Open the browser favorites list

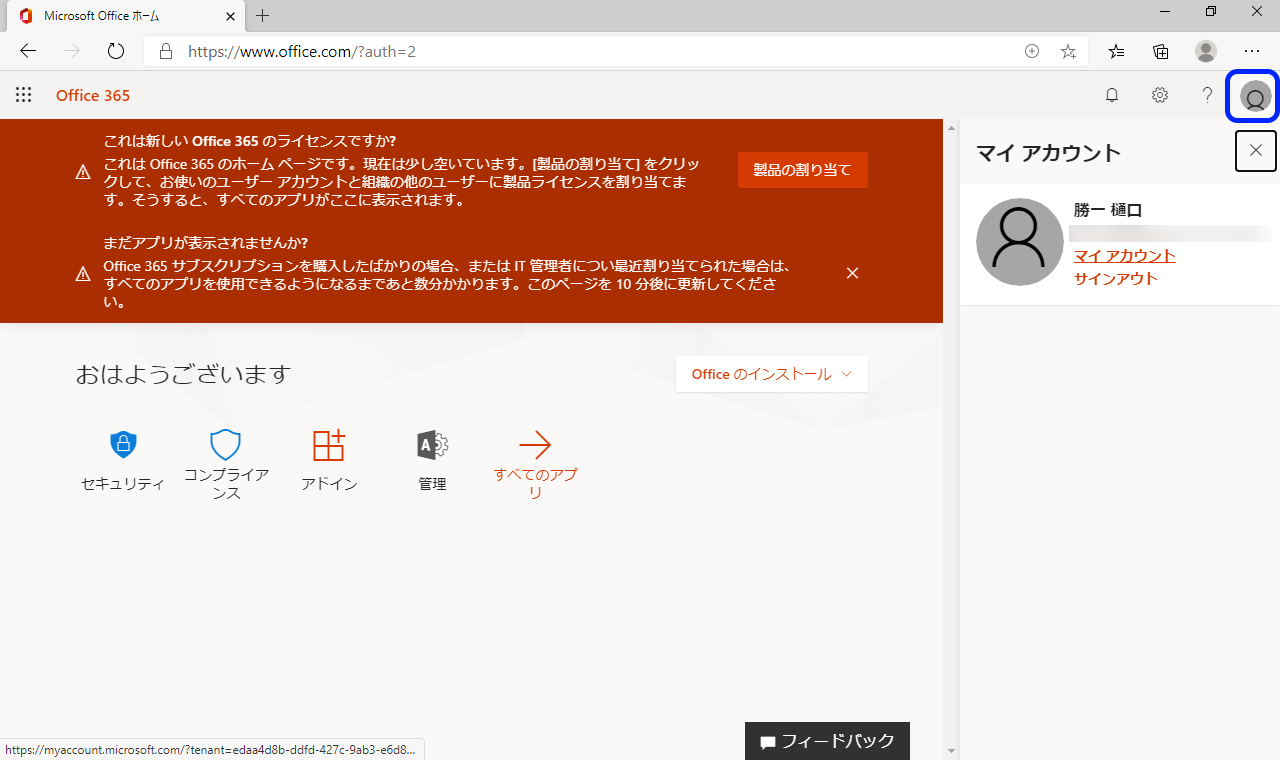1116,51
